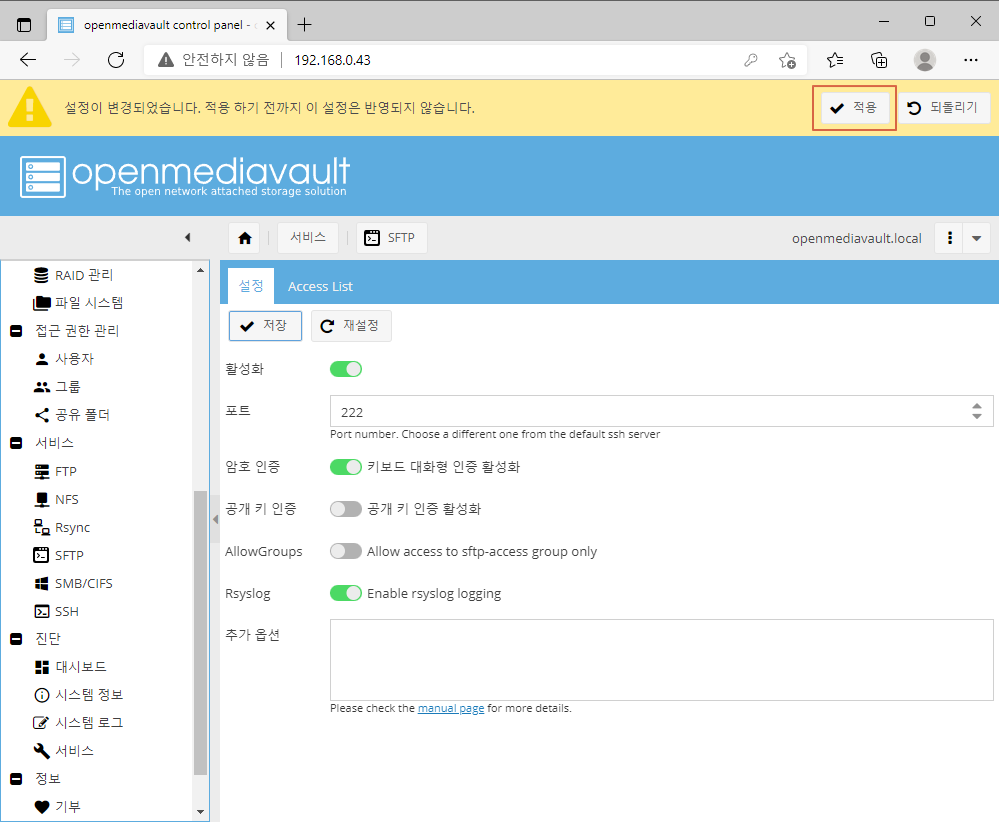The height and width of the screenshot is (822, 999).
Task: Select the openmediavault control panel browser tab
Action: pyautogui.click(x=168, y=25)
